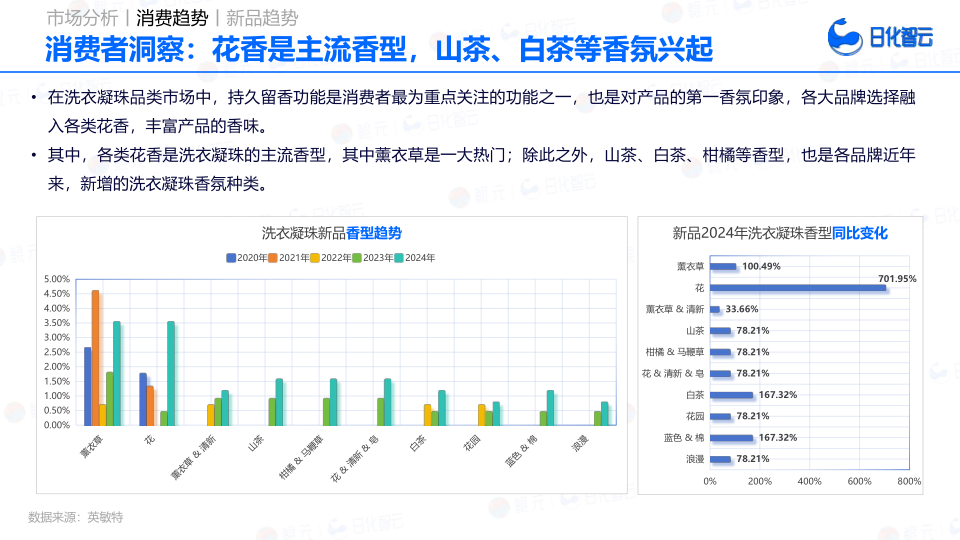Screen dimensions: 960x540
Task: Click the 800% x-axis label
Action: (909, 482)
